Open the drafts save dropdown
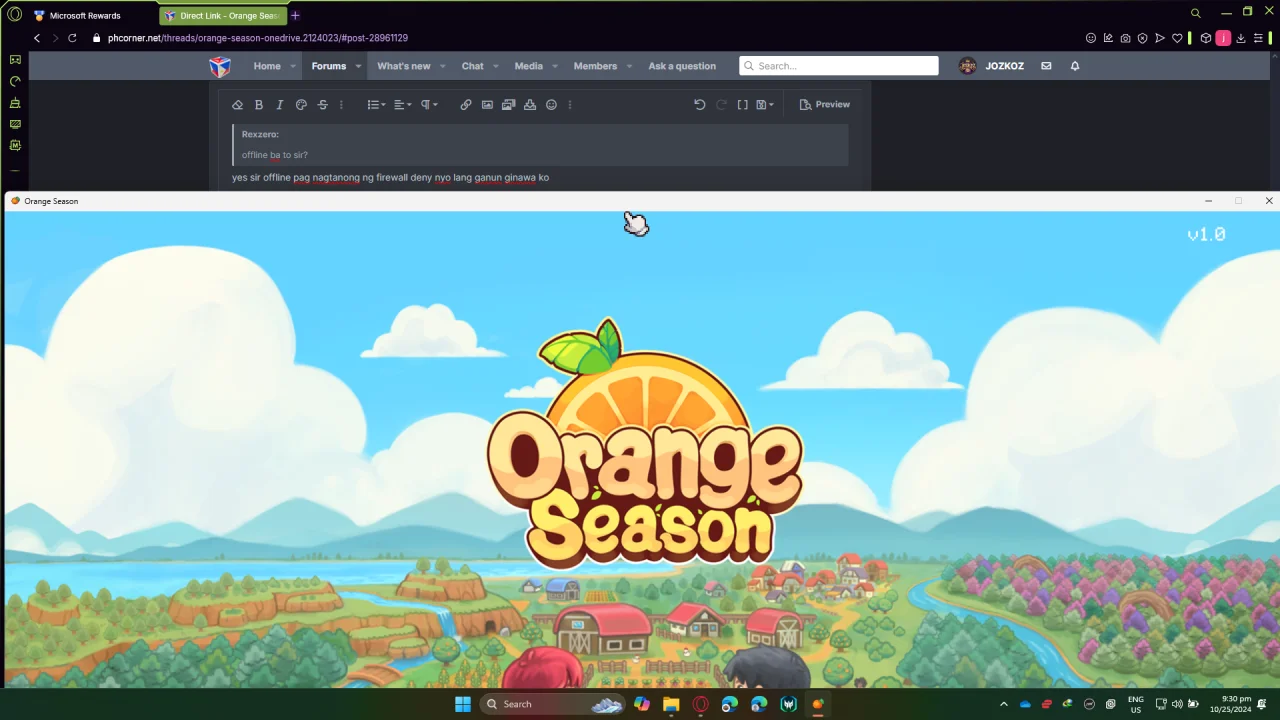1280x720 pixels. click(765, 105)
